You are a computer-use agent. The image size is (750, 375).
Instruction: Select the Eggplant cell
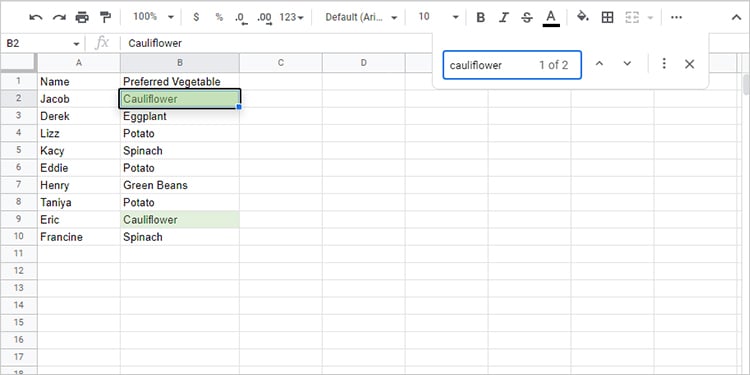click(x=180, y=116)
